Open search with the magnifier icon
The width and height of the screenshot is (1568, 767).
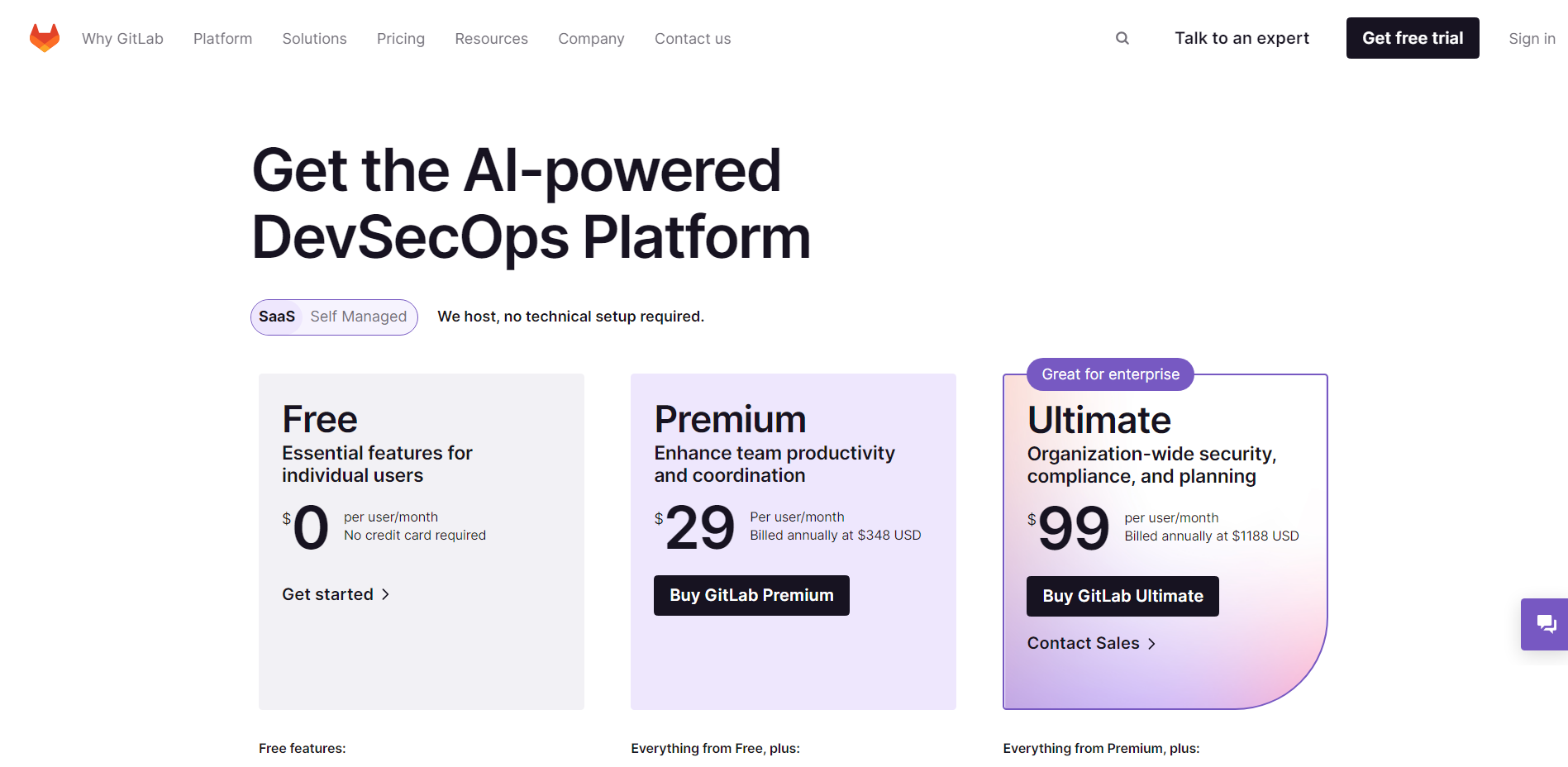1122,38
